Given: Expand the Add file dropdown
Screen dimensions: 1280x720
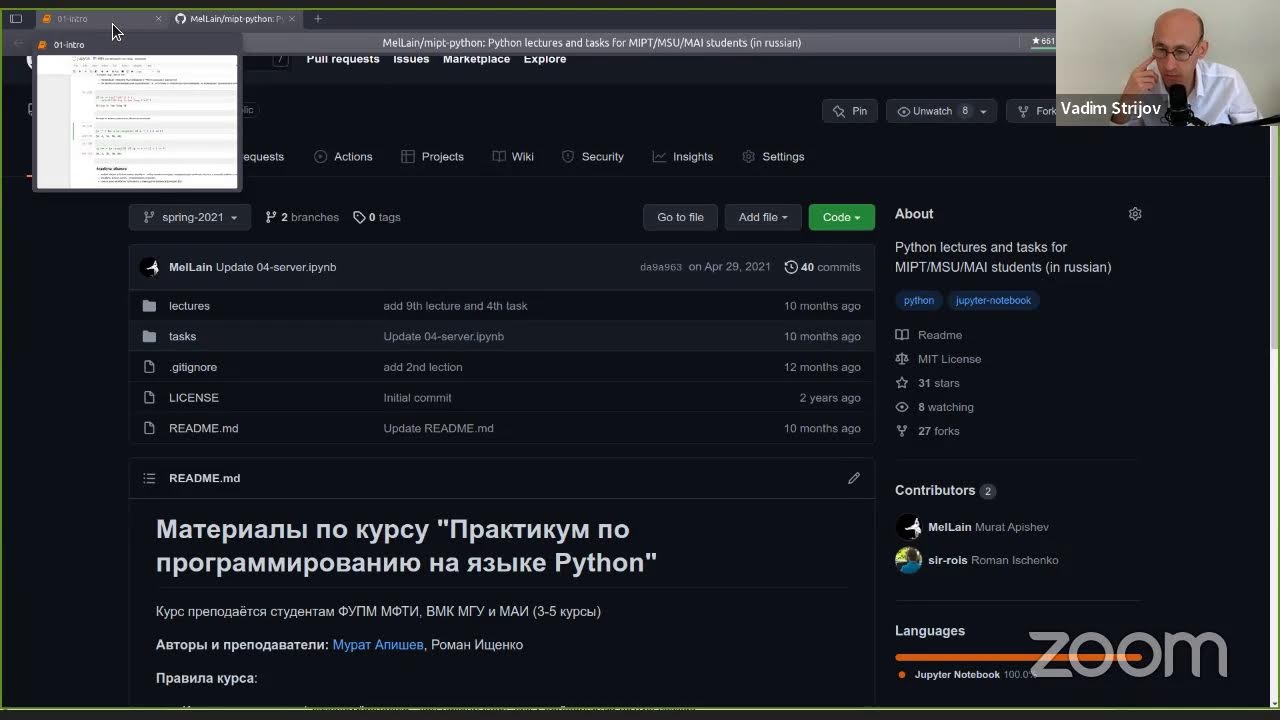Looking at the screenshot, I should click(763, 217).
